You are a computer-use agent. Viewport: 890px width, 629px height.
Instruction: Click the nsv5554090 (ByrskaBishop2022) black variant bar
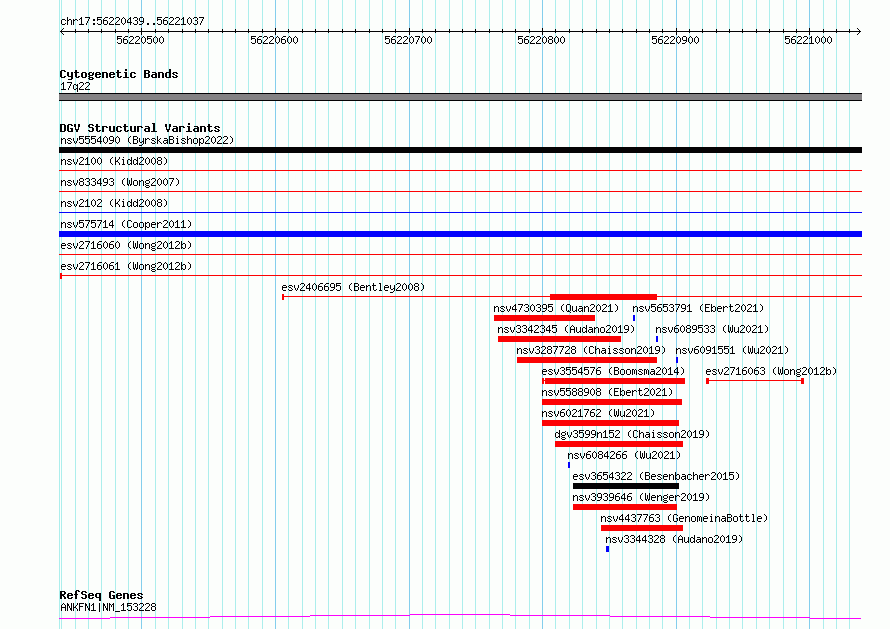tap(460, 150)
